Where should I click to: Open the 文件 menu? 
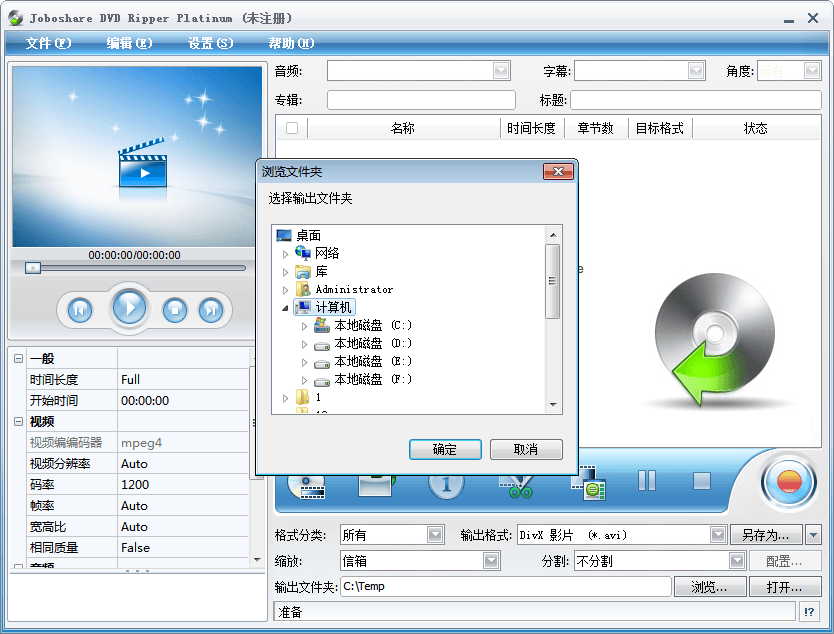[48, 43]
